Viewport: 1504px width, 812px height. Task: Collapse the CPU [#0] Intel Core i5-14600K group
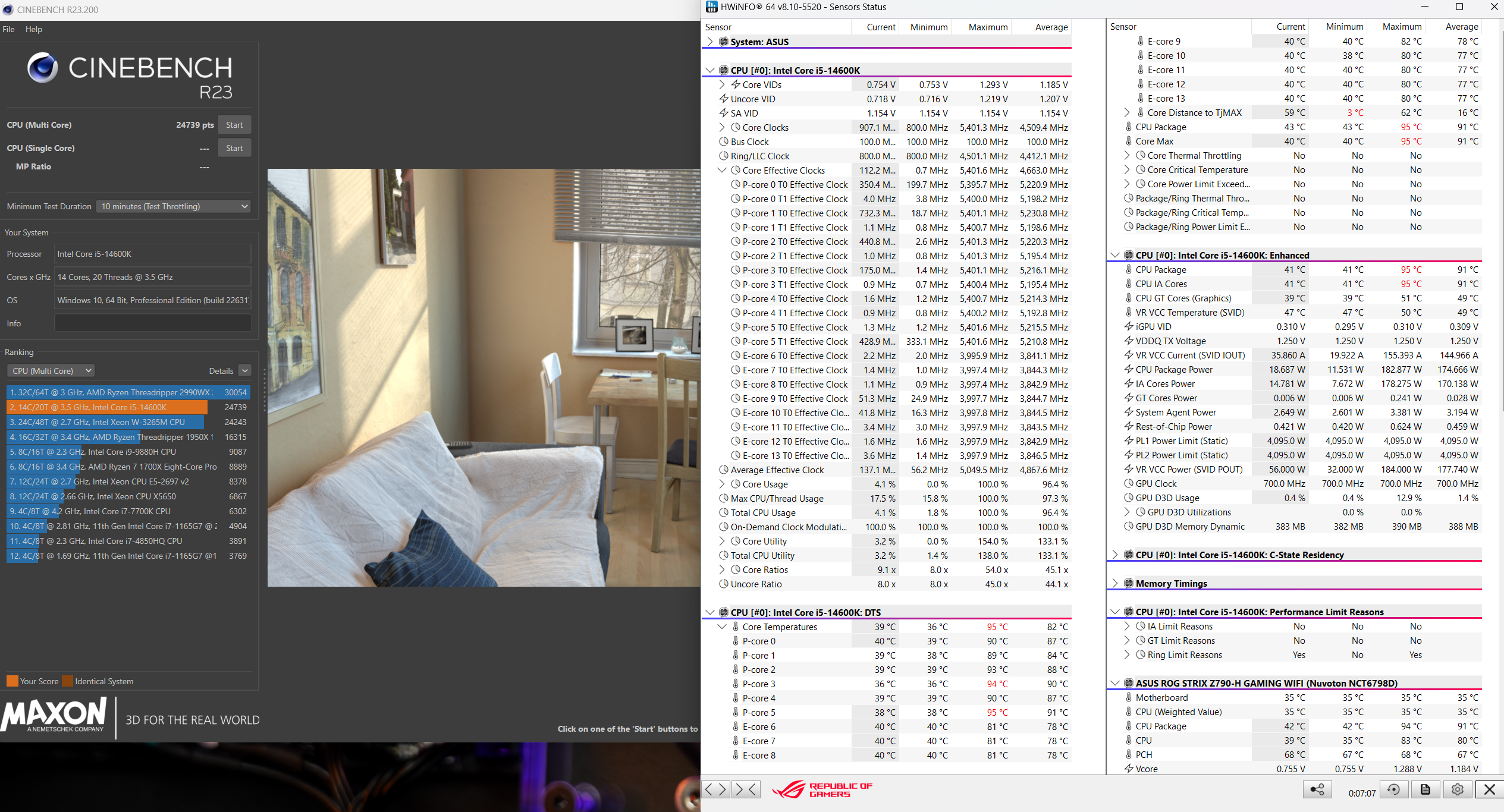tap(709, 70)
